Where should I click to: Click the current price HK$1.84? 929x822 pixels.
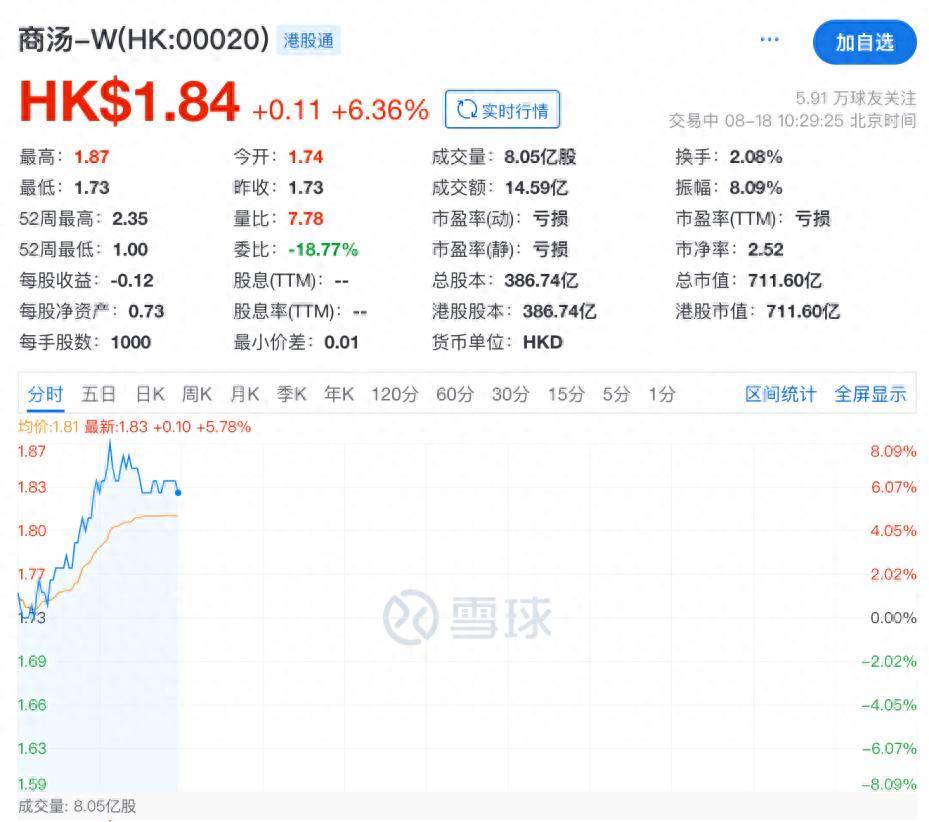129,102
